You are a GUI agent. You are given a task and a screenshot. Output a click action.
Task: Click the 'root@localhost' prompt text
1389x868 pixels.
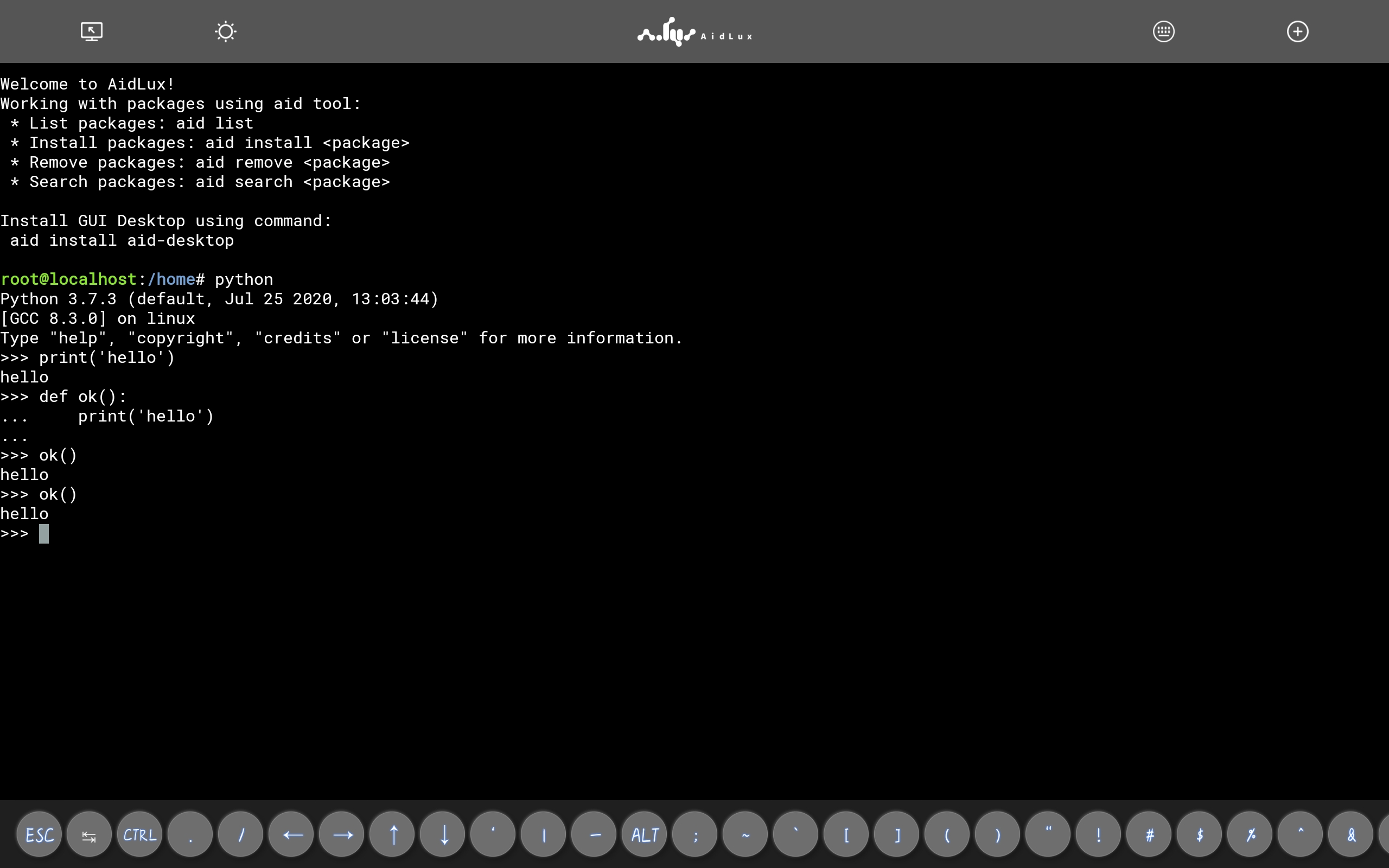click(68, 279)
